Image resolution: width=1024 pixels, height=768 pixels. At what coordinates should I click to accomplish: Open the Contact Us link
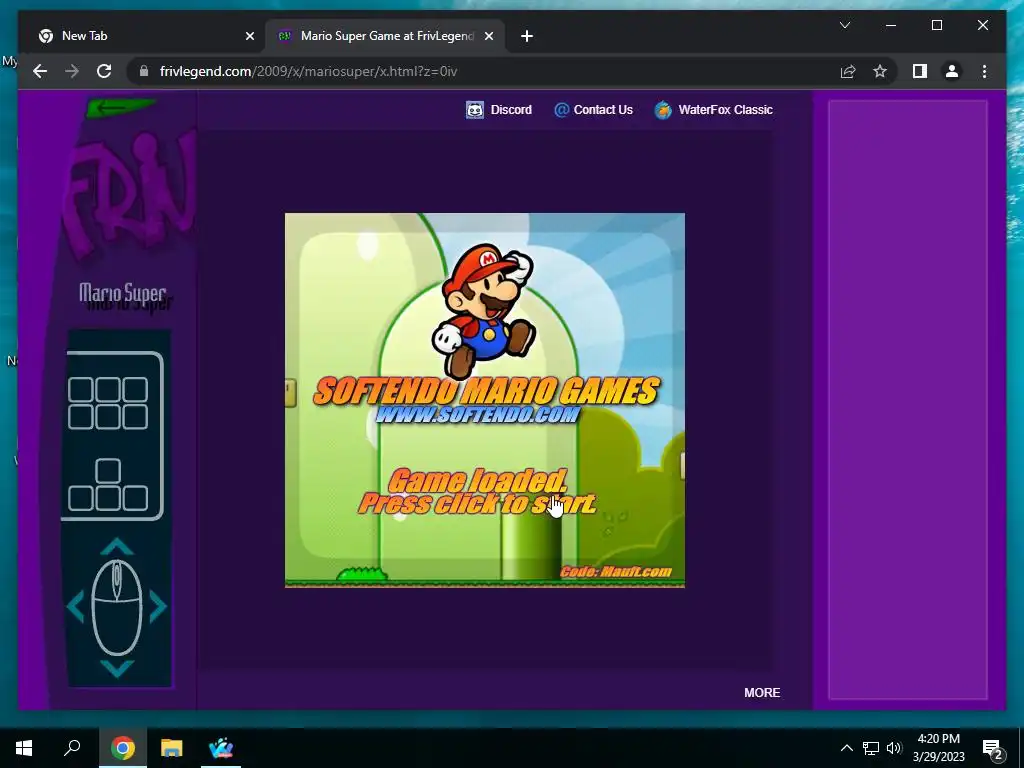point(603,110)
